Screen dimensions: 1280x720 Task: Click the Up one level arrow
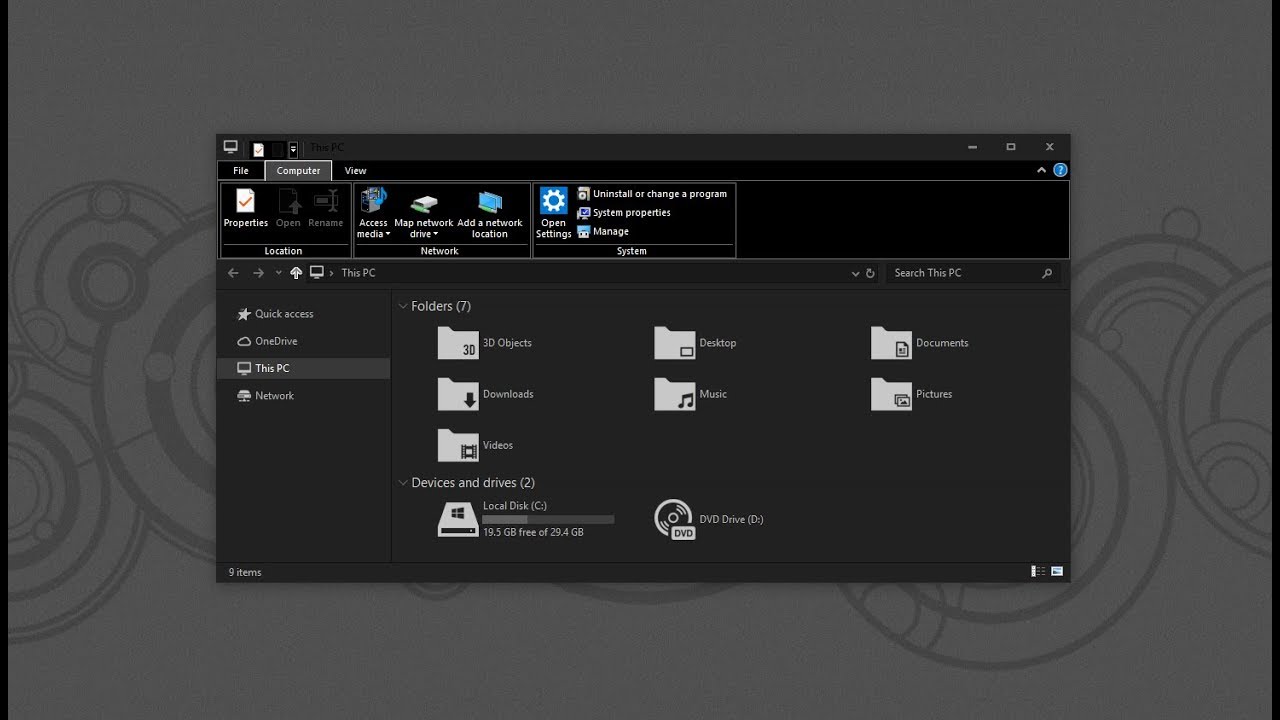[296, 273]
